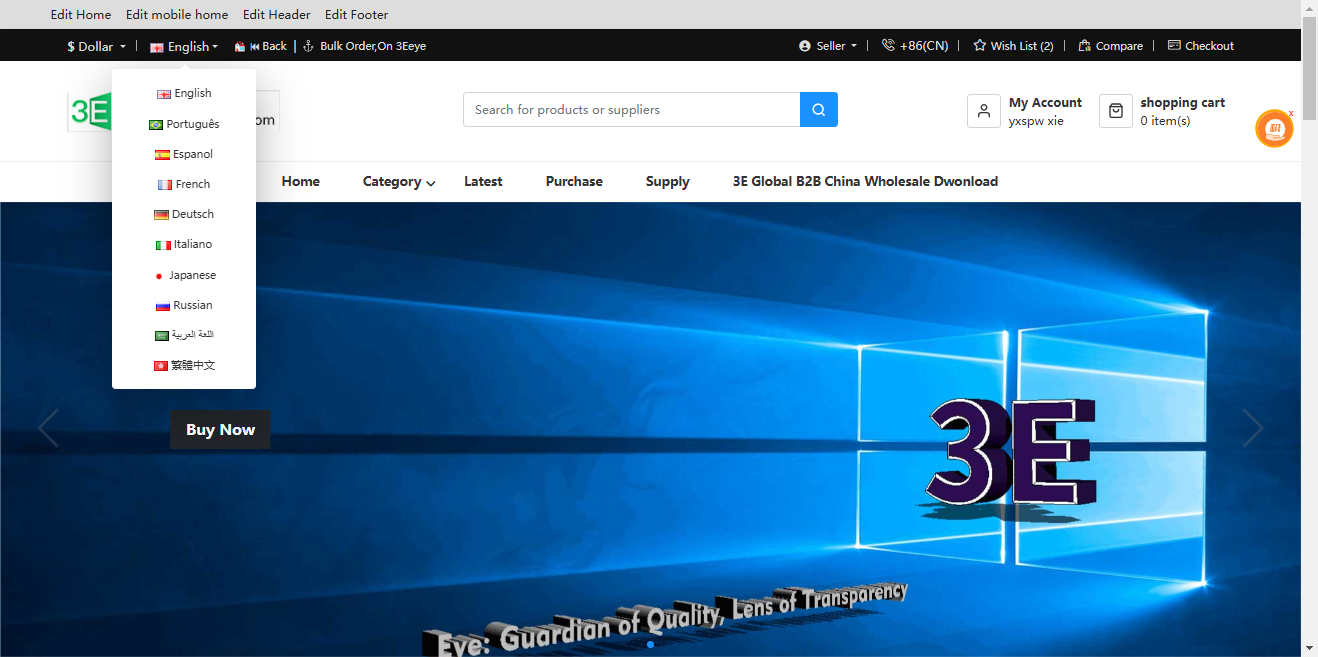Screen dimensions: 1318x657
Task: Click the Checkout card icon
Action: tap(1174, 46)
